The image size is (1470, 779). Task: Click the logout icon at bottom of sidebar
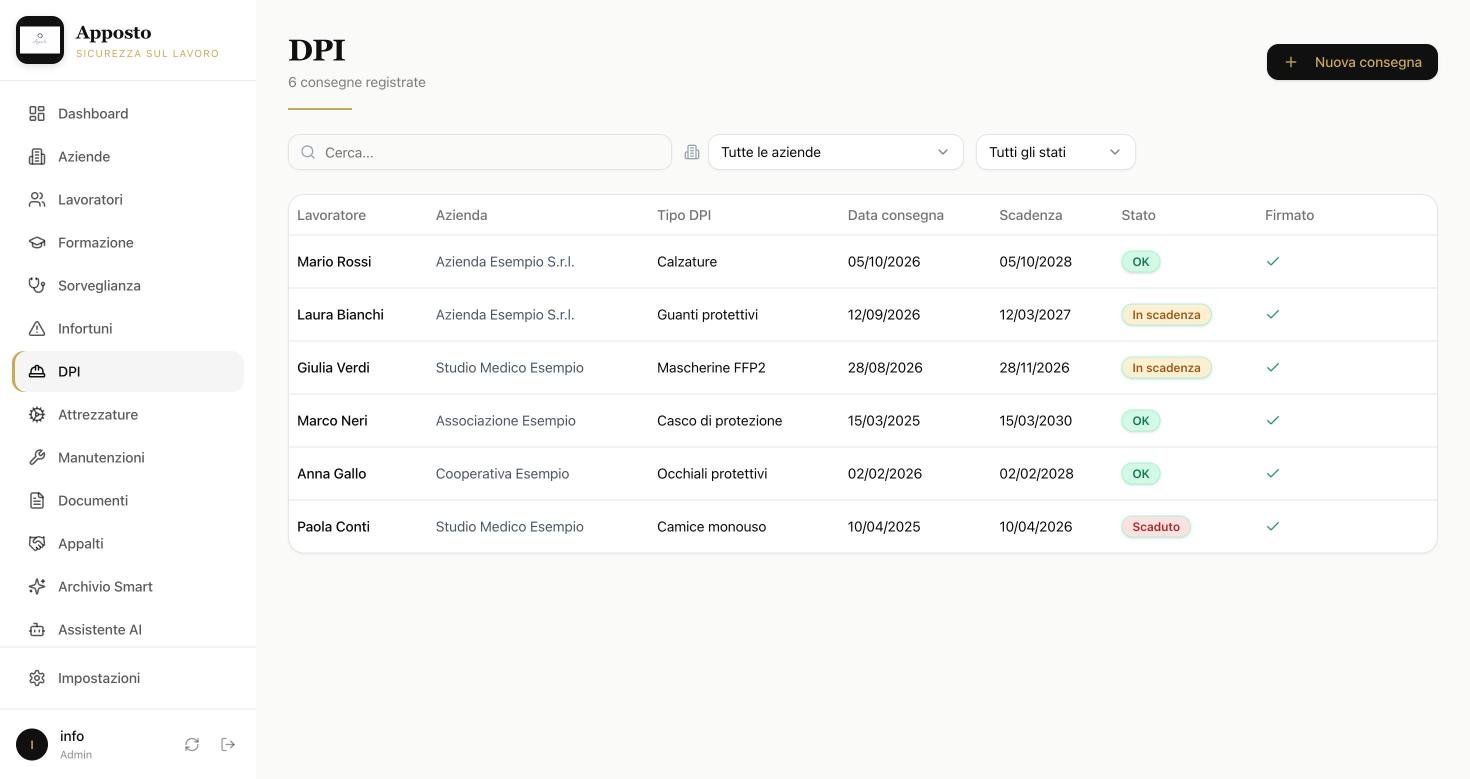(x=228, y=744)
